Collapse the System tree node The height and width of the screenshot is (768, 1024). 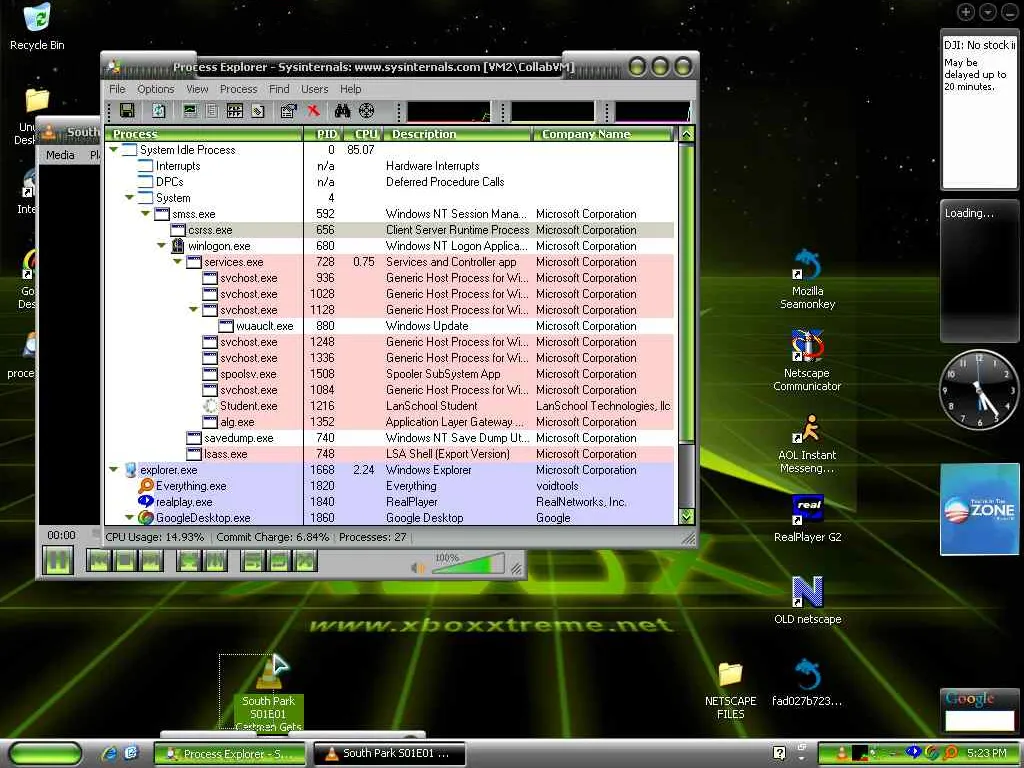129,197
